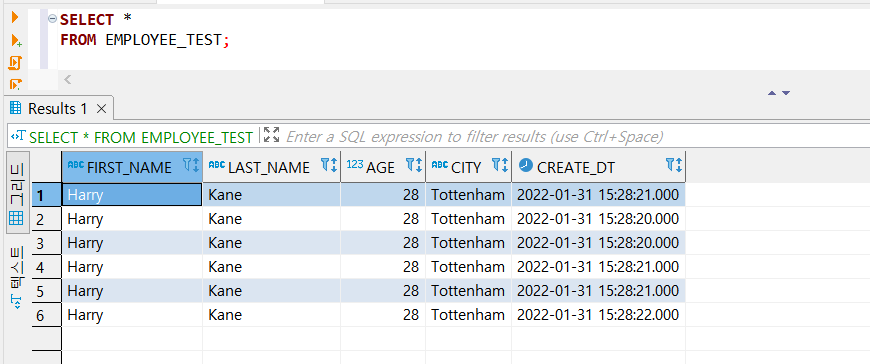Select the AGE column header

point(383,166)
